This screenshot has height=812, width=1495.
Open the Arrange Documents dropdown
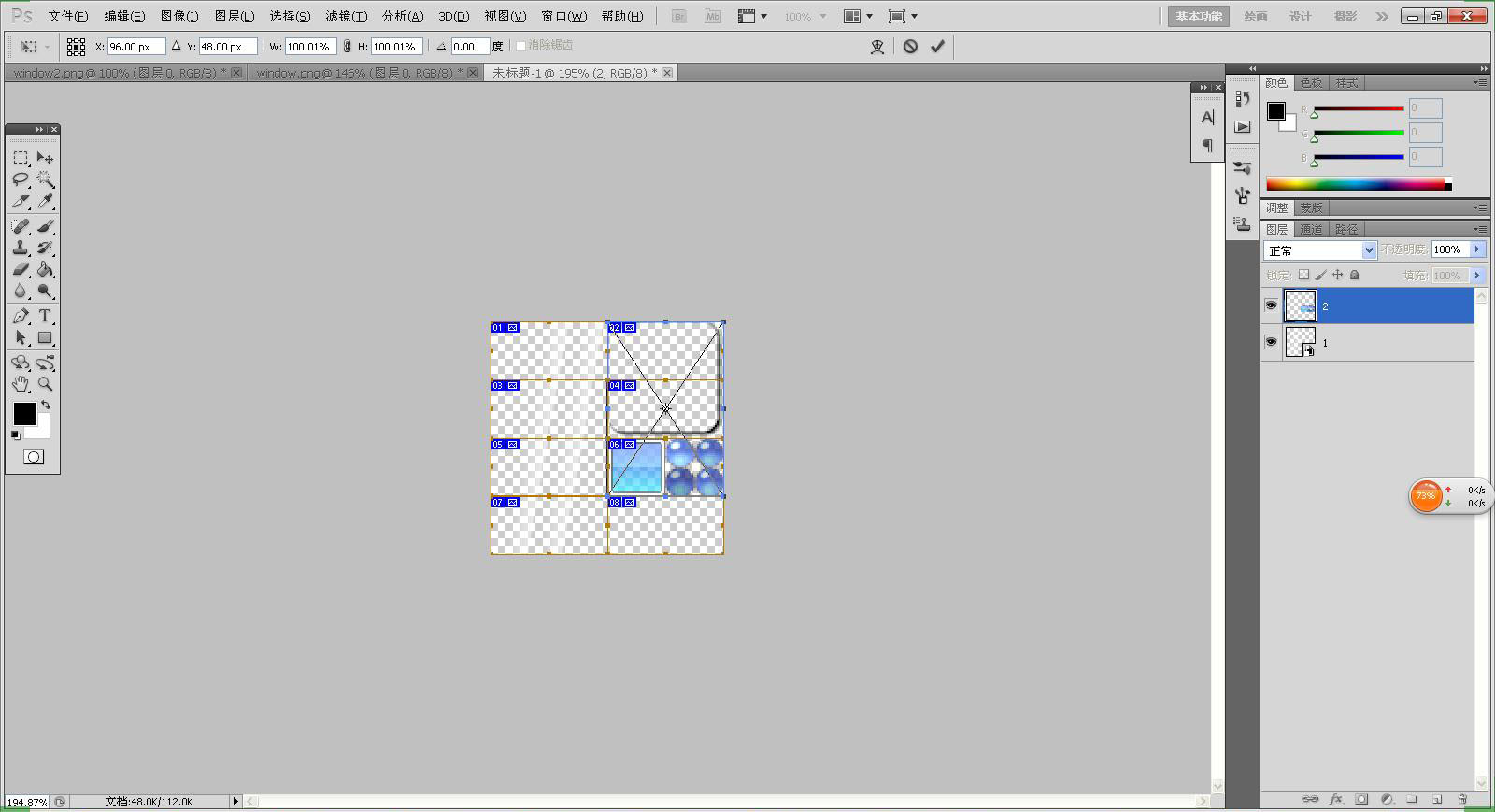(x=858, y=16)
